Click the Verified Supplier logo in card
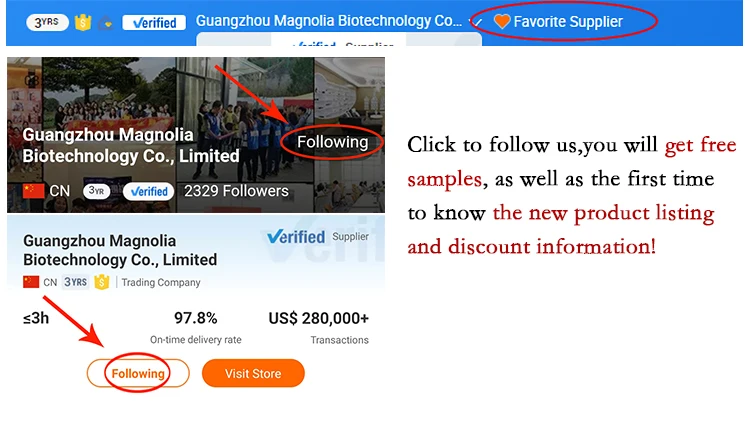750x424 pixels. (x=318, y=236)
